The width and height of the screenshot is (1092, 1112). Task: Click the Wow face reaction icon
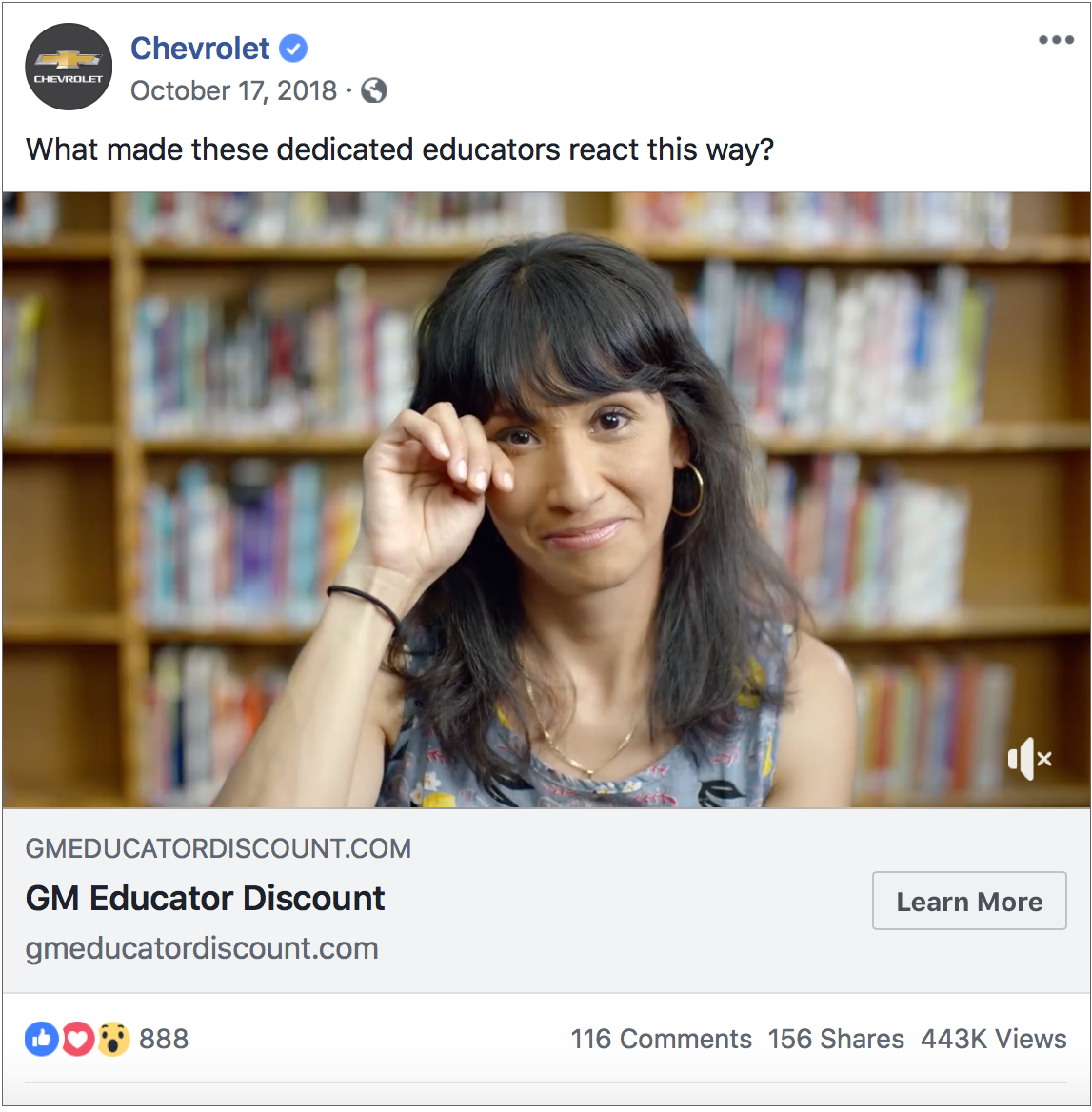[113, 1039]
